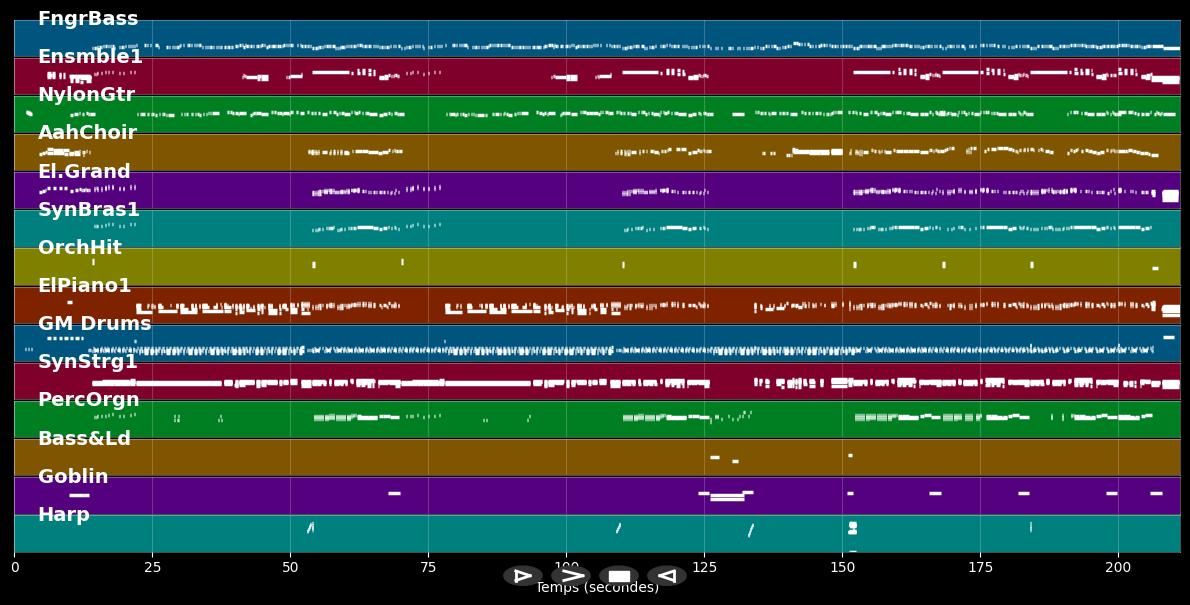Pick the SynStrg1 track label

88,362
